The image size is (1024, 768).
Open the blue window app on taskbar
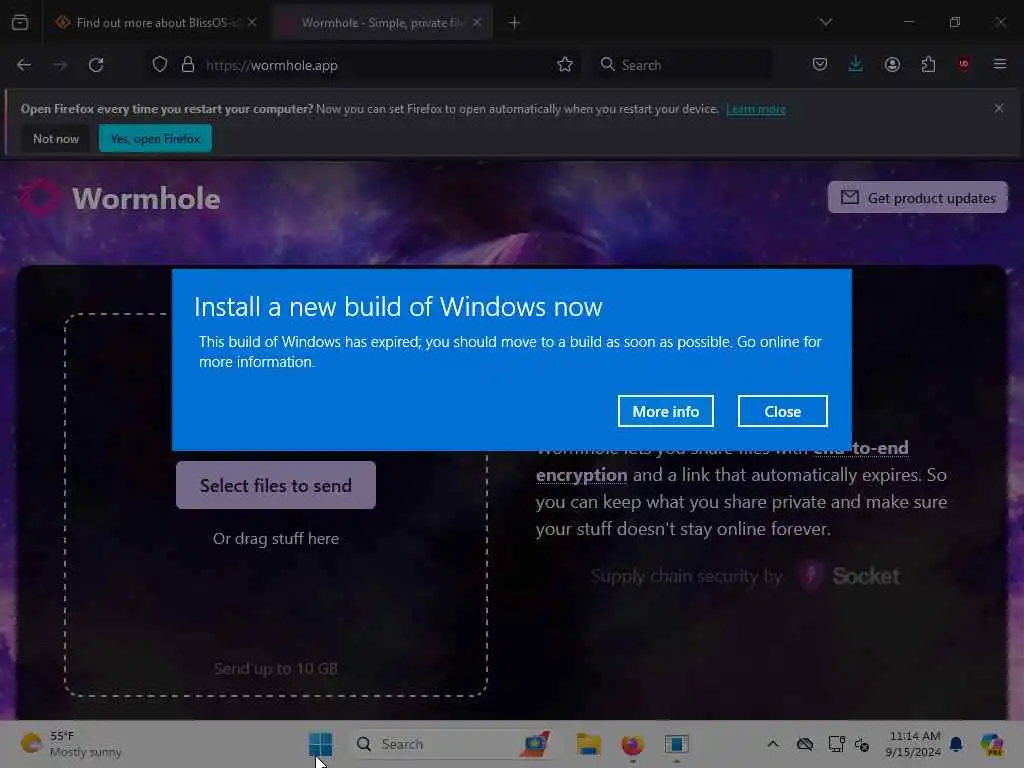[677, 744]
